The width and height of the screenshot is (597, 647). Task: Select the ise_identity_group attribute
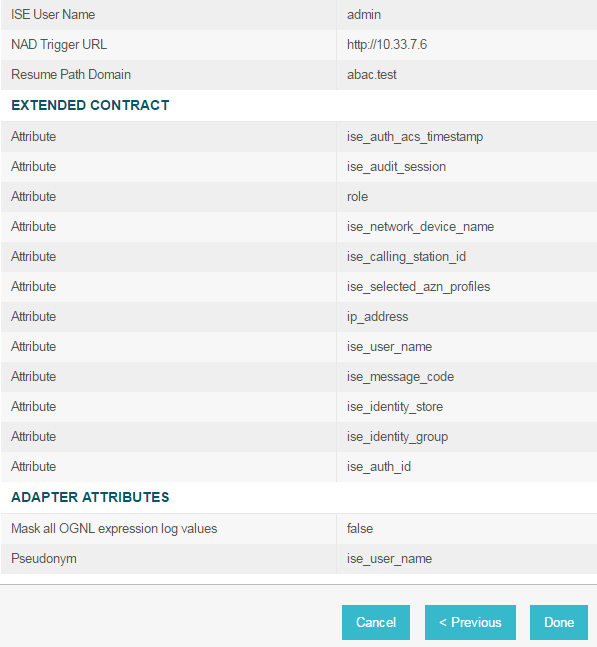pyautogui.click(x=397, y=437)
